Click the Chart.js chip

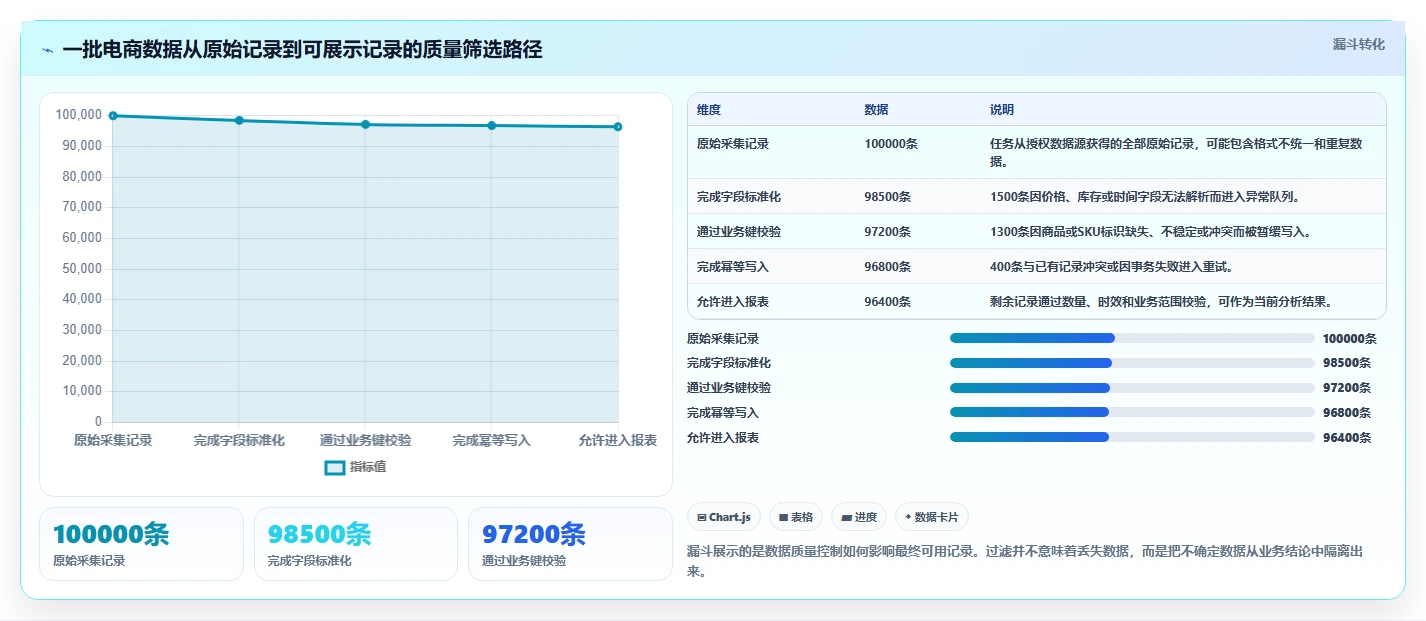coord(724,517)
